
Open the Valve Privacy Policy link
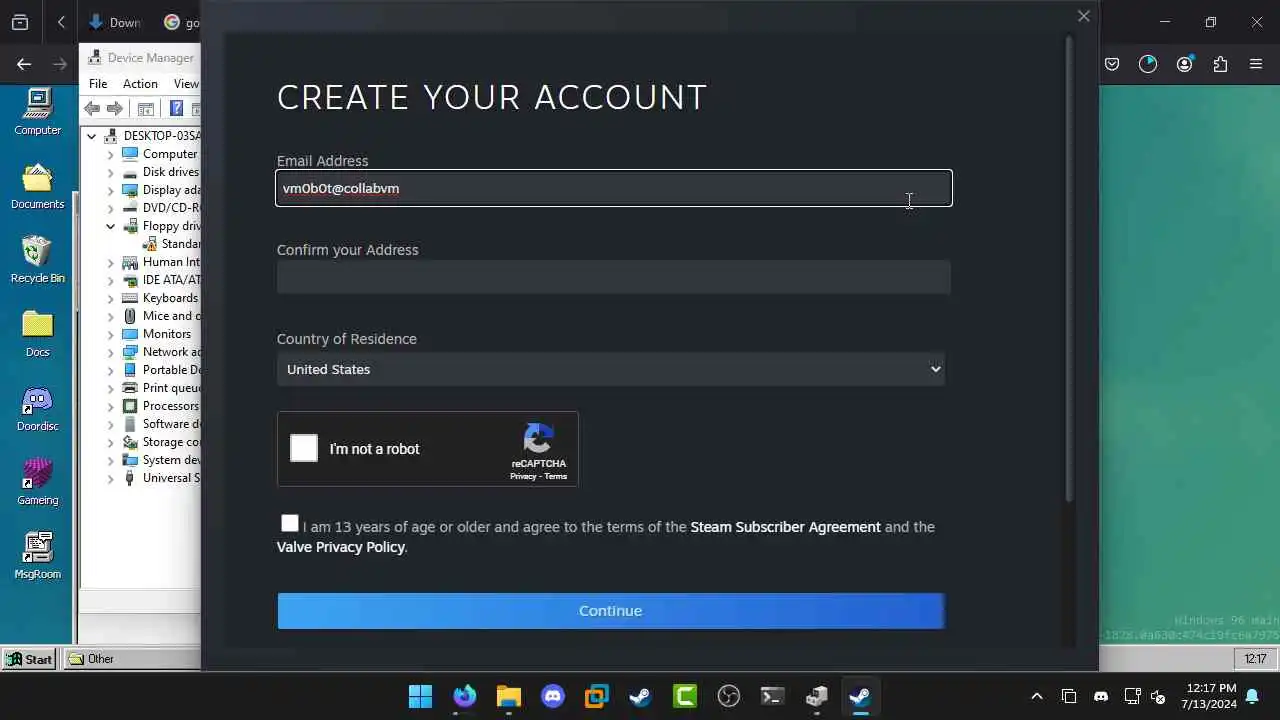(x=341, y=547)
